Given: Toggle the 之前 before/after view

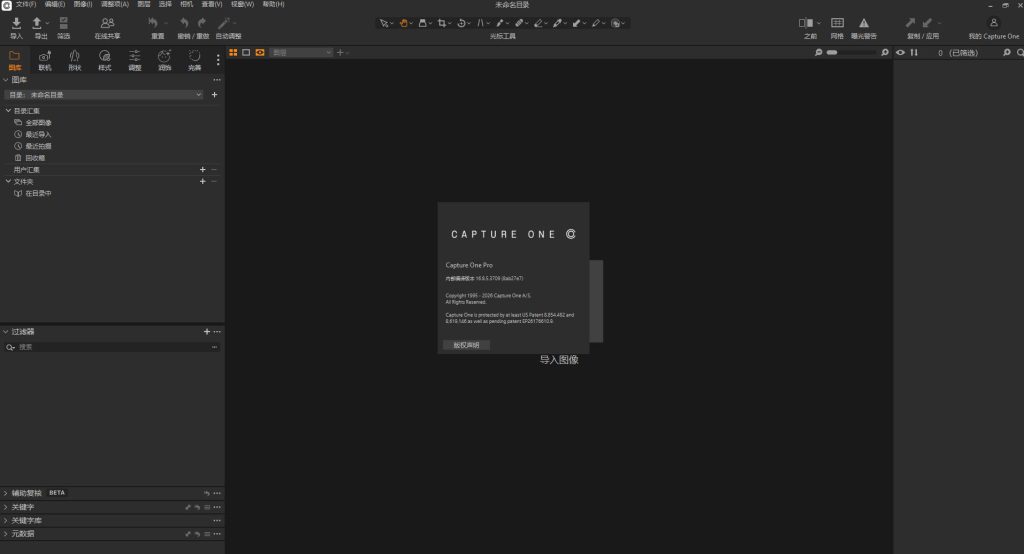Looking at the screenshot, I should click(x=806, y=23).
